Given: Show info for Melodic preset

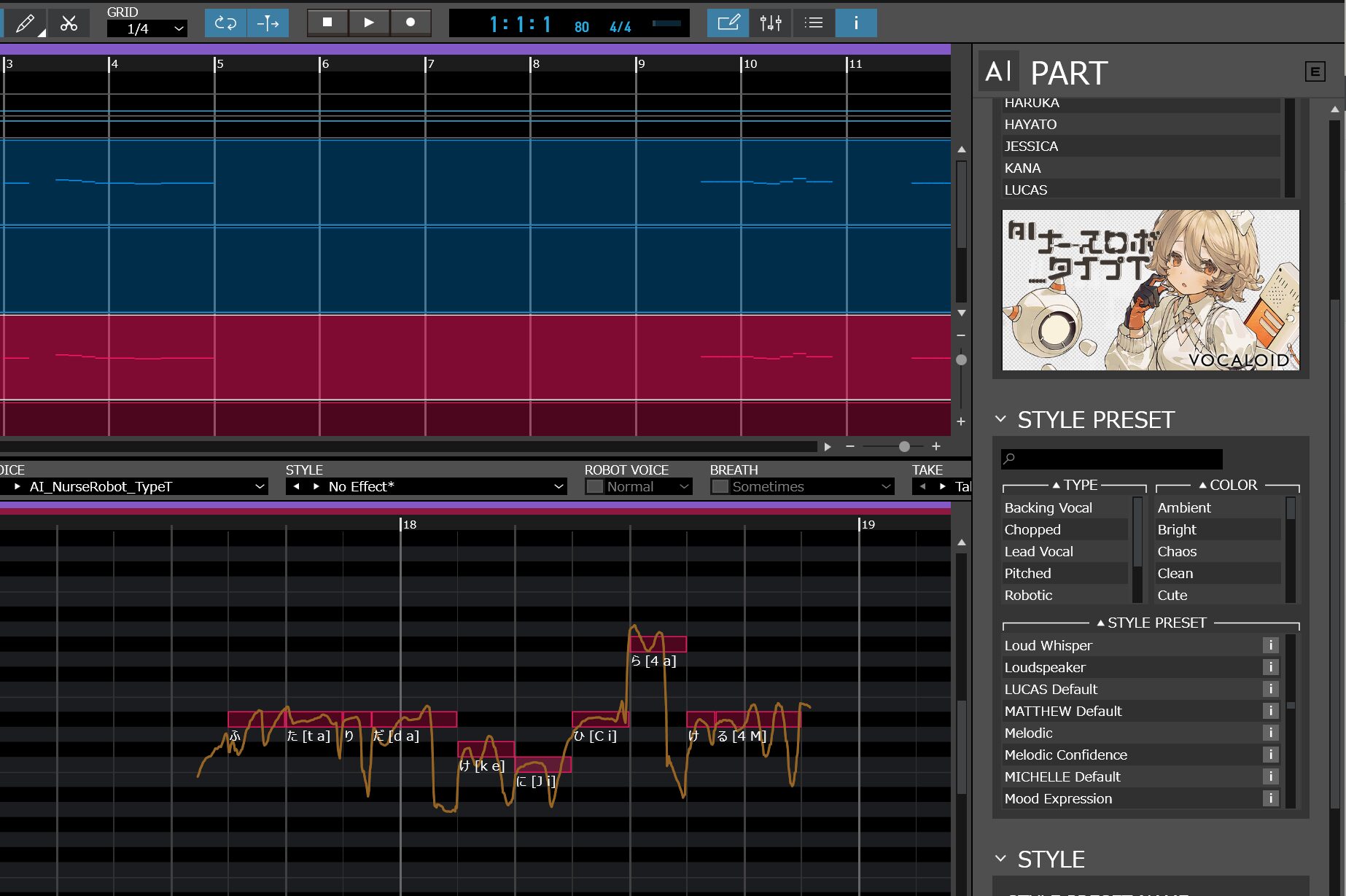Looking at the screenshot, I should (x=1270, y=733).
